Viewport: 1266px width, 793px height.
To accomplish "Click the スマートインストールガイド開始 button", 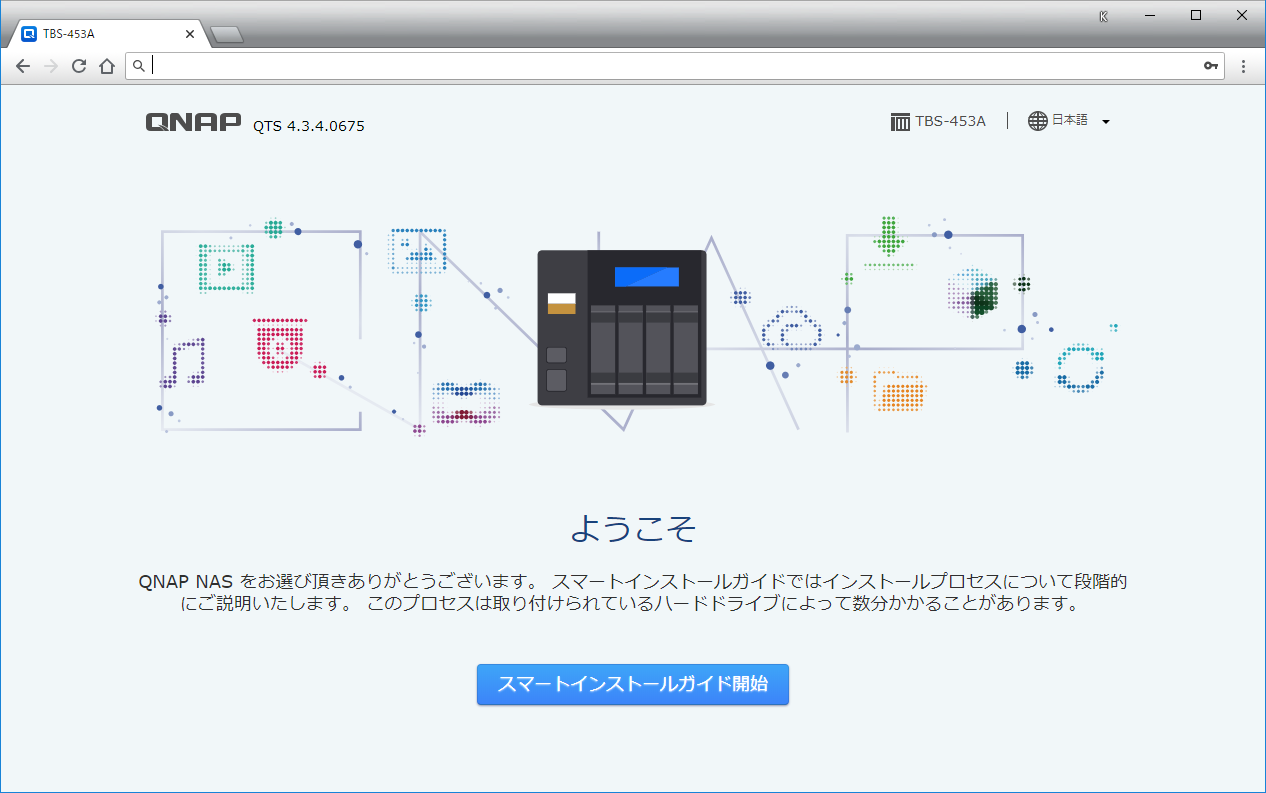I will tap(632, 685).
